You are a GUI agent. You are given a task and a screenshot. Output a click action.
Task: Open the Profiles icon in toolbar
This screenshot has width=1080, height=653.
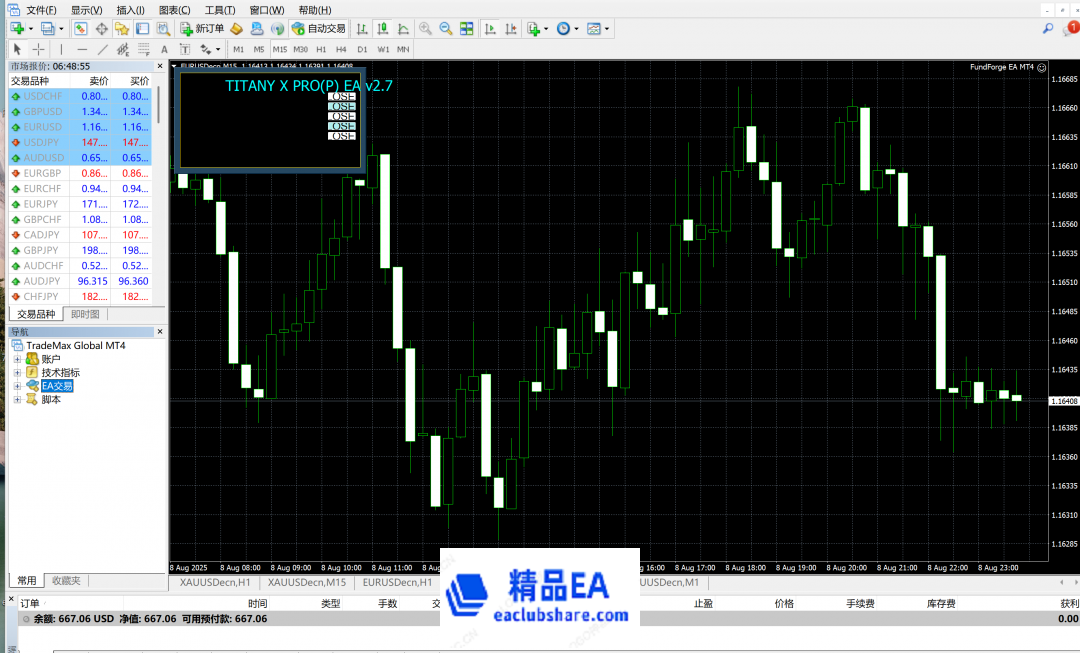[47, 28]
